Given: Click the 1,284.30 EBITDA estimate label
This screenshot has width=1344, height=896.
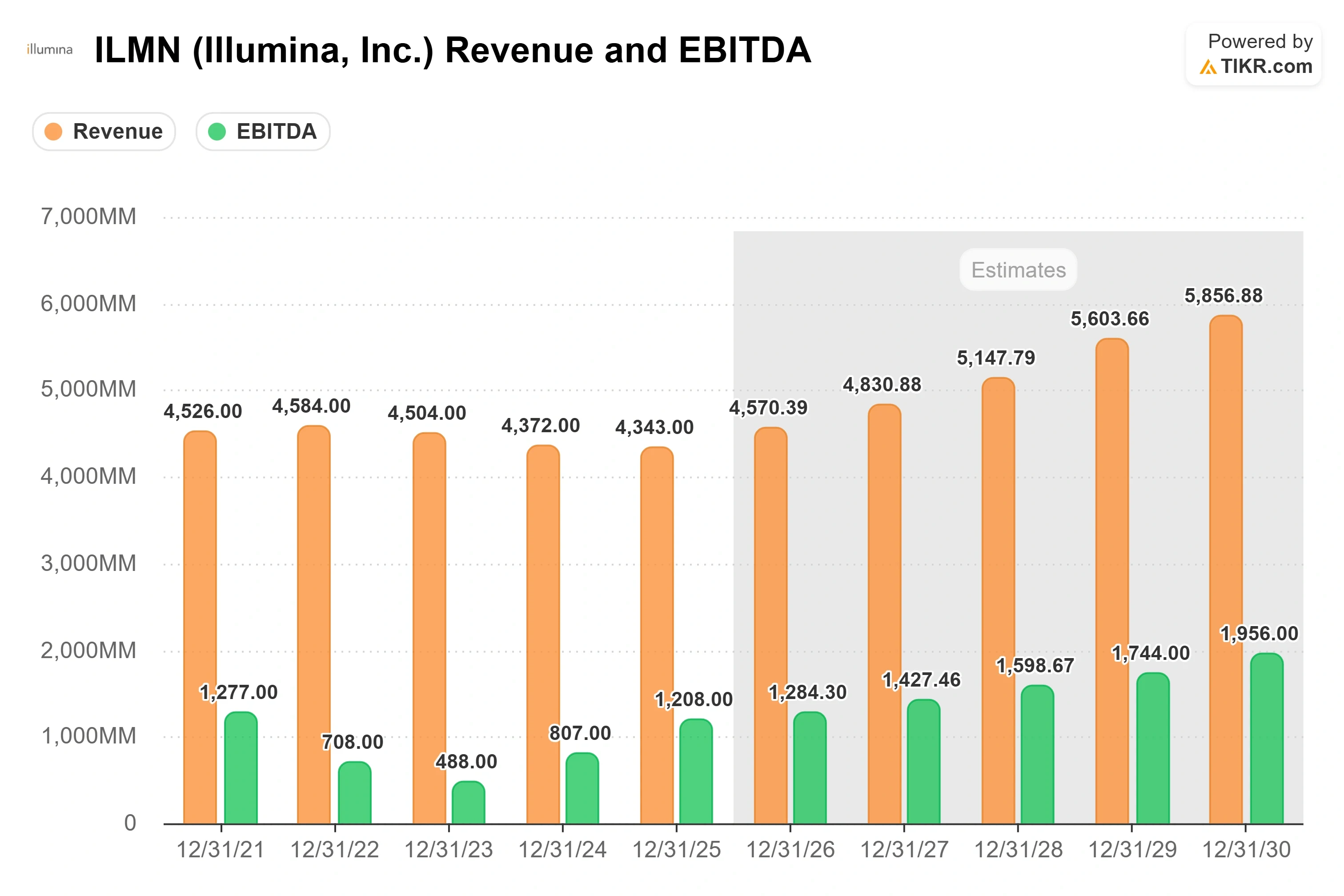Looking at the screenshot, I should [807, 693].
